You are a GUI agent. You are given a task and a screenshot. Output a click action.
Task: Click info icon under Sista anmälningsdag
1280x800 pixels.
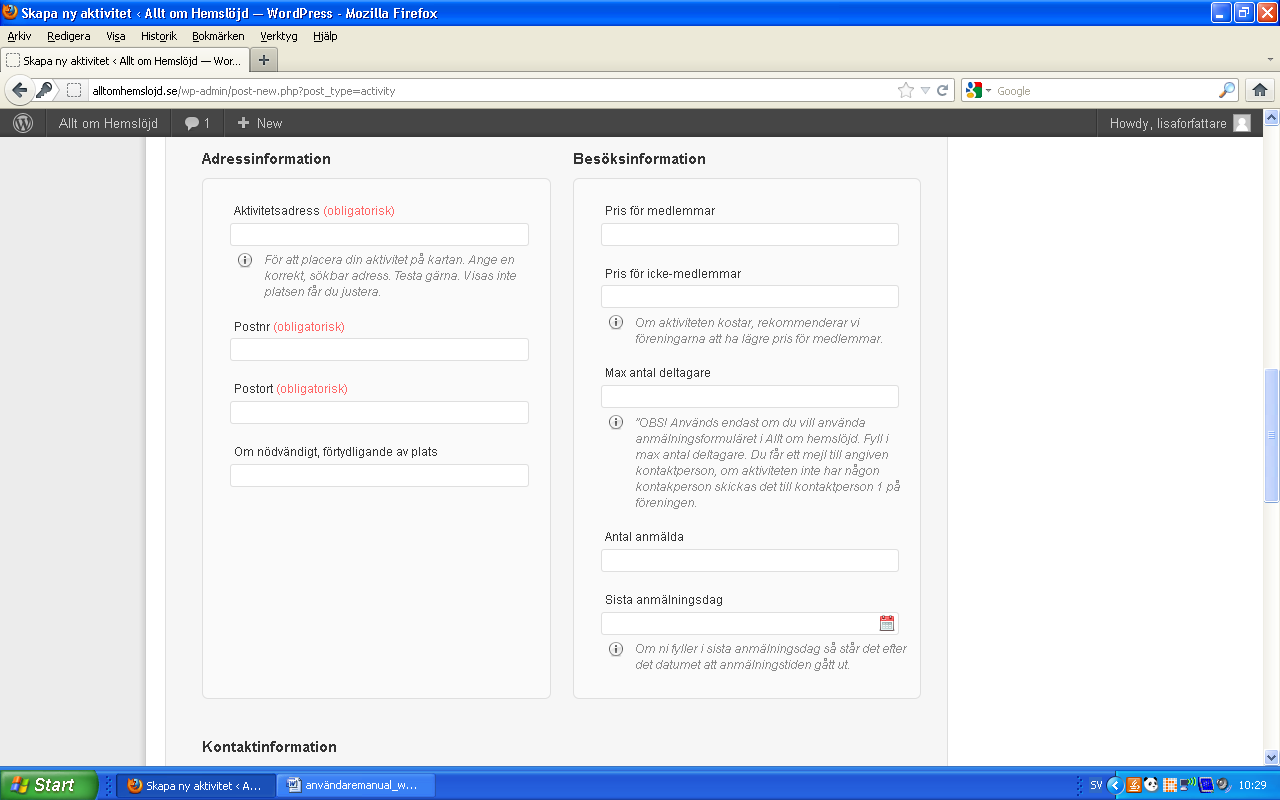[x=616, y=649]
